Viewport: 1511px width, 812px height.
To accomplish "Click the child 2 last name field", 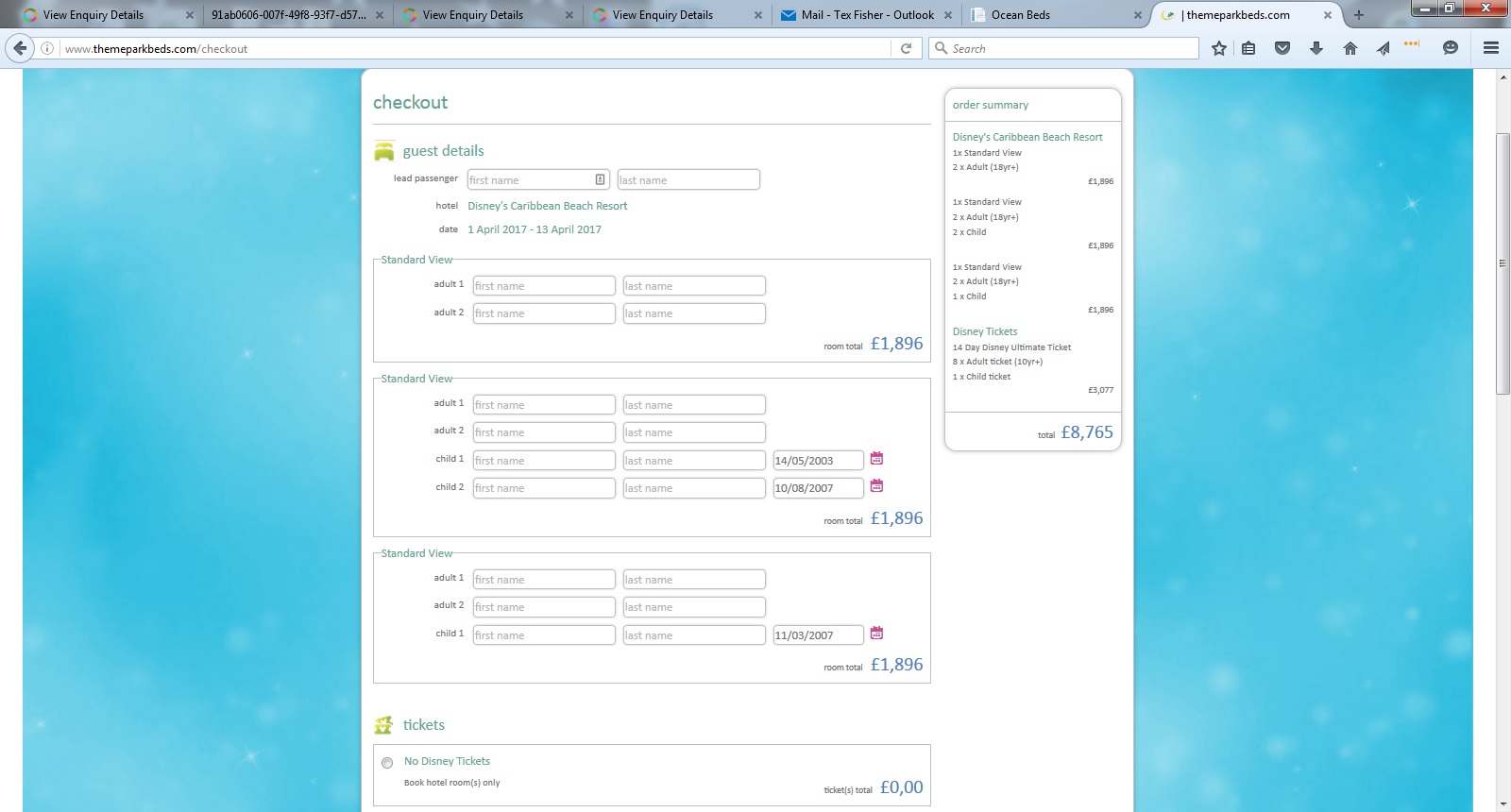I will [694, 488].
